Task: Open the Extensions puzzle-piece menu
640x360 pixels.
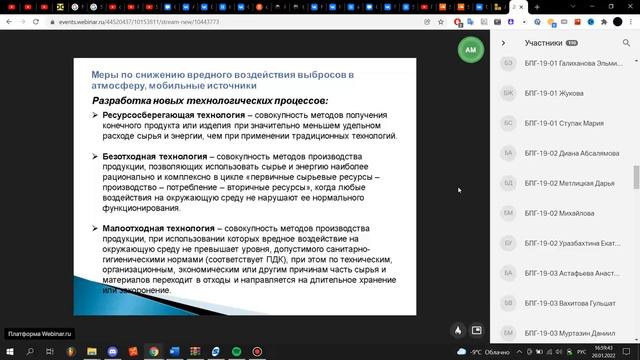Action: tap(604, 22)
